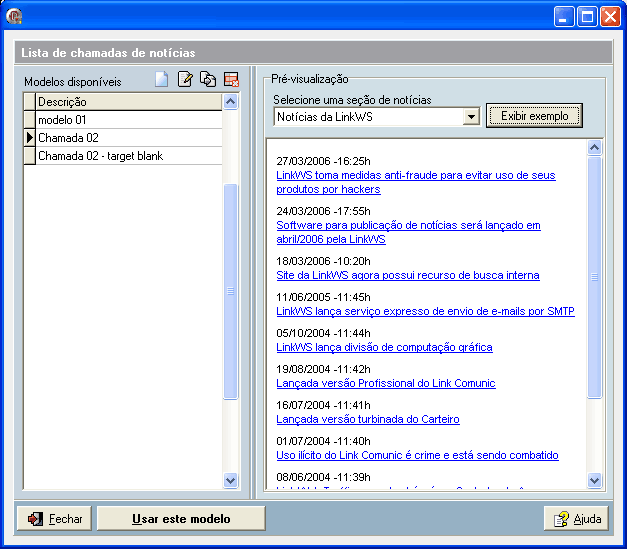Click the date text '27/03/2006 -16:25h'
627x549 pixels.
click(323, 161)
